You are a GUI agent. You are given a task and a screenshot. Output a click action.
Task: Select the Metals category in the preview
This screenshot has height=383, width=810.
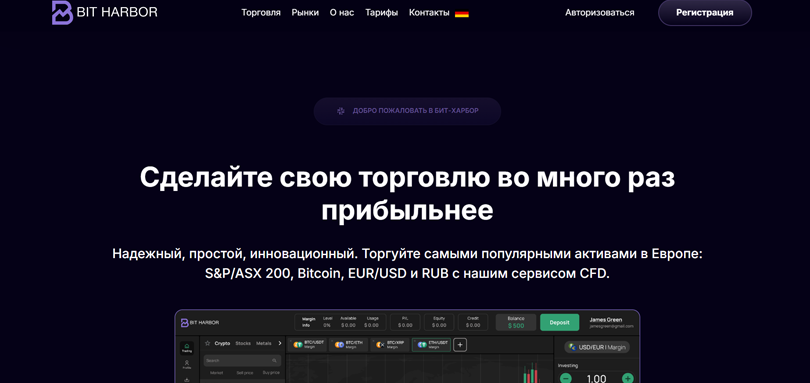point(263,343)
